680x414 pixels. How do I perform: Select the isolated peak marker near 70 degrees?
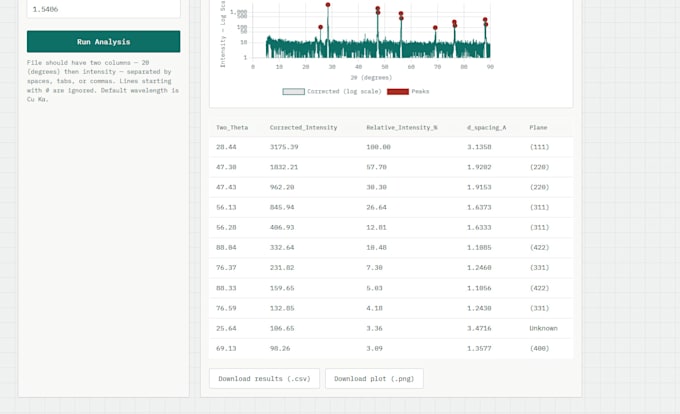(x=435, y=28)
